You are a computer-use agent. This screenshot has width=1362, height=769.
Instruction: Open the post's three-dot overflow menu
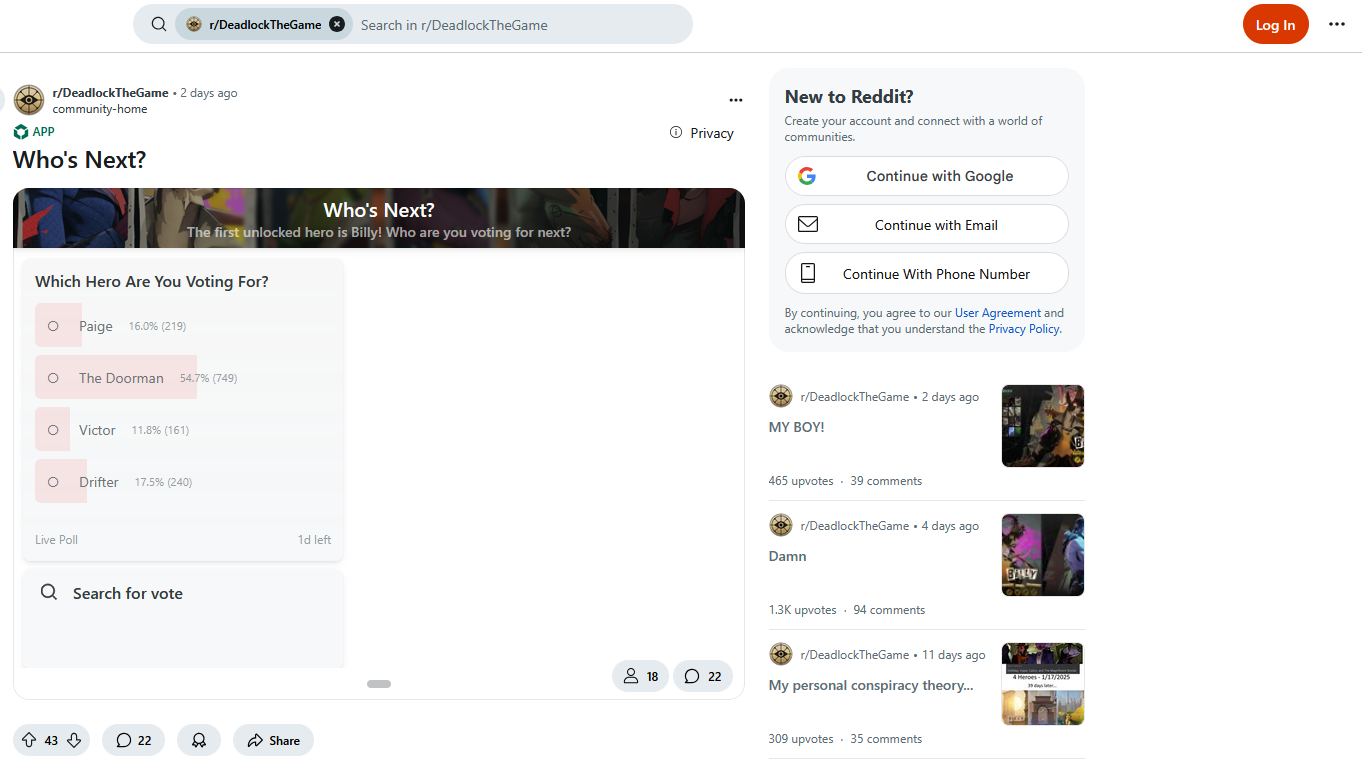736,100
